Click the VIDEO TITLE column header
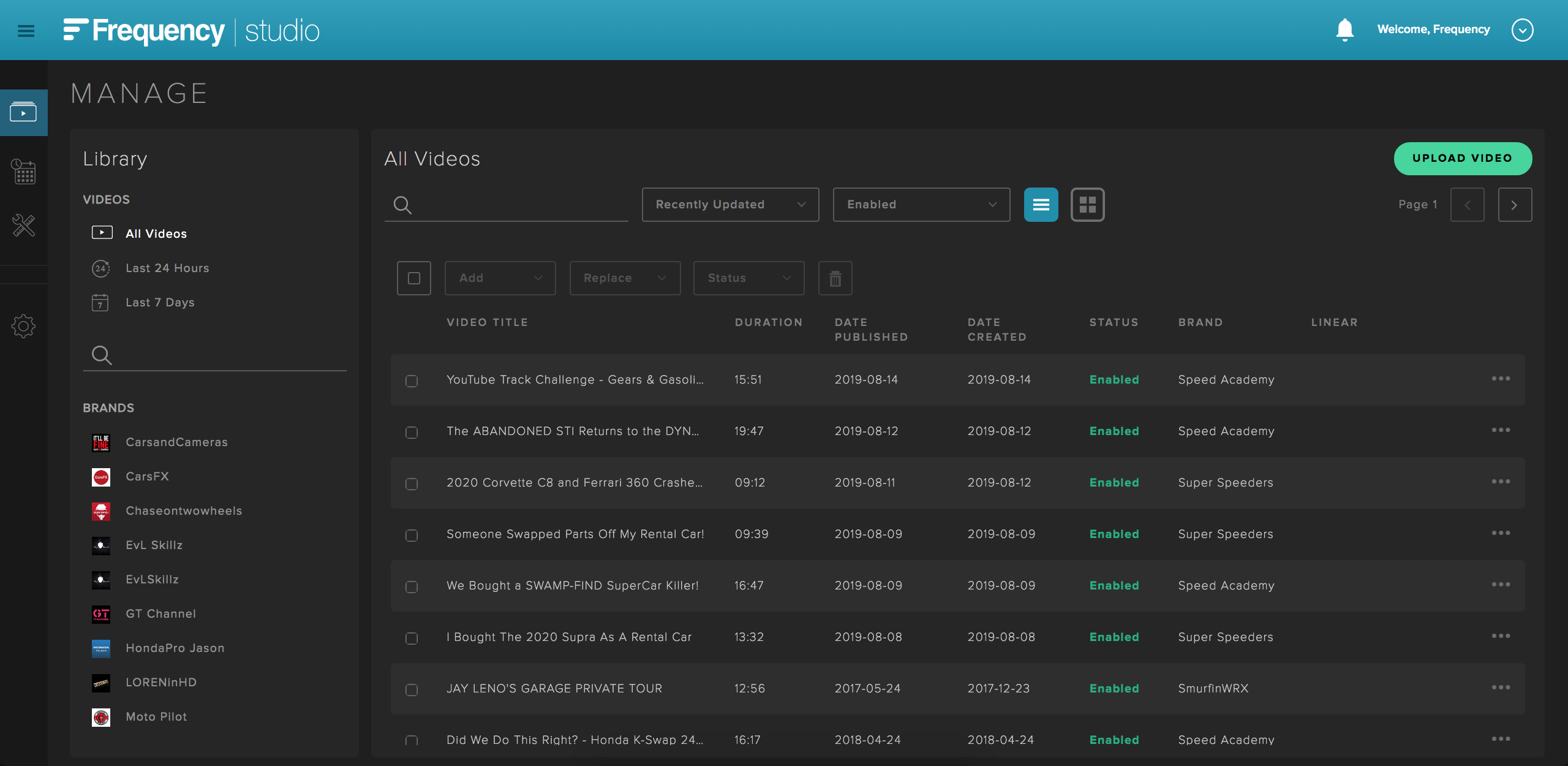The height and width of the screenshot is (766, 1568). [487, 322]
